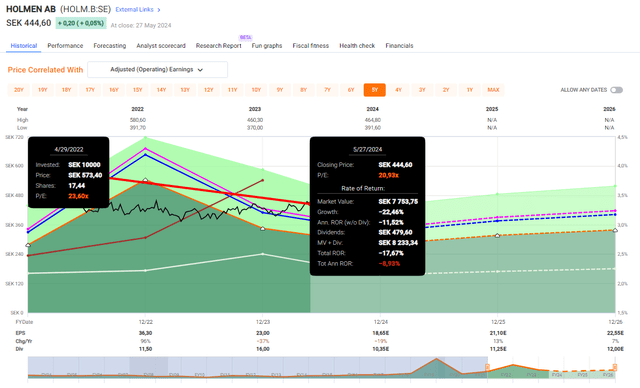Select the 7Y time range
The image size is (640, 388).
coord(327,90)
